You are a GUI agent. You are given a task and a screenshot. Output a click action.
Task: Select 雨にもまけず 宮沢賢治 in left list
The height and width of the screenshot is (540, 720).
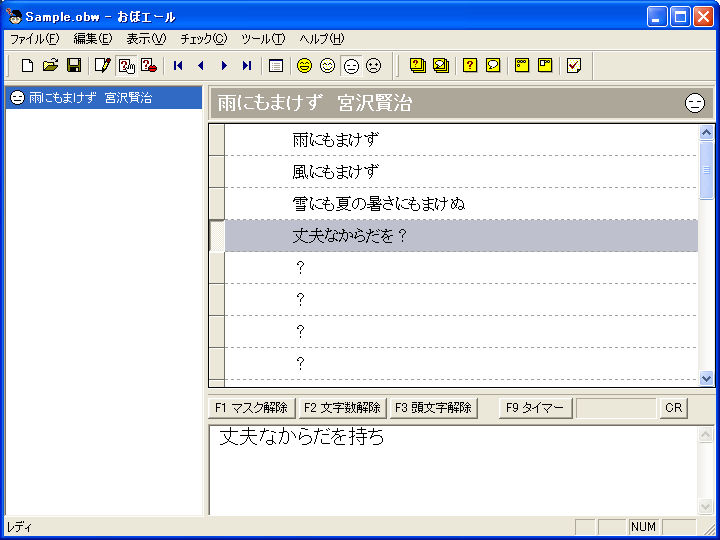point(104,98)
